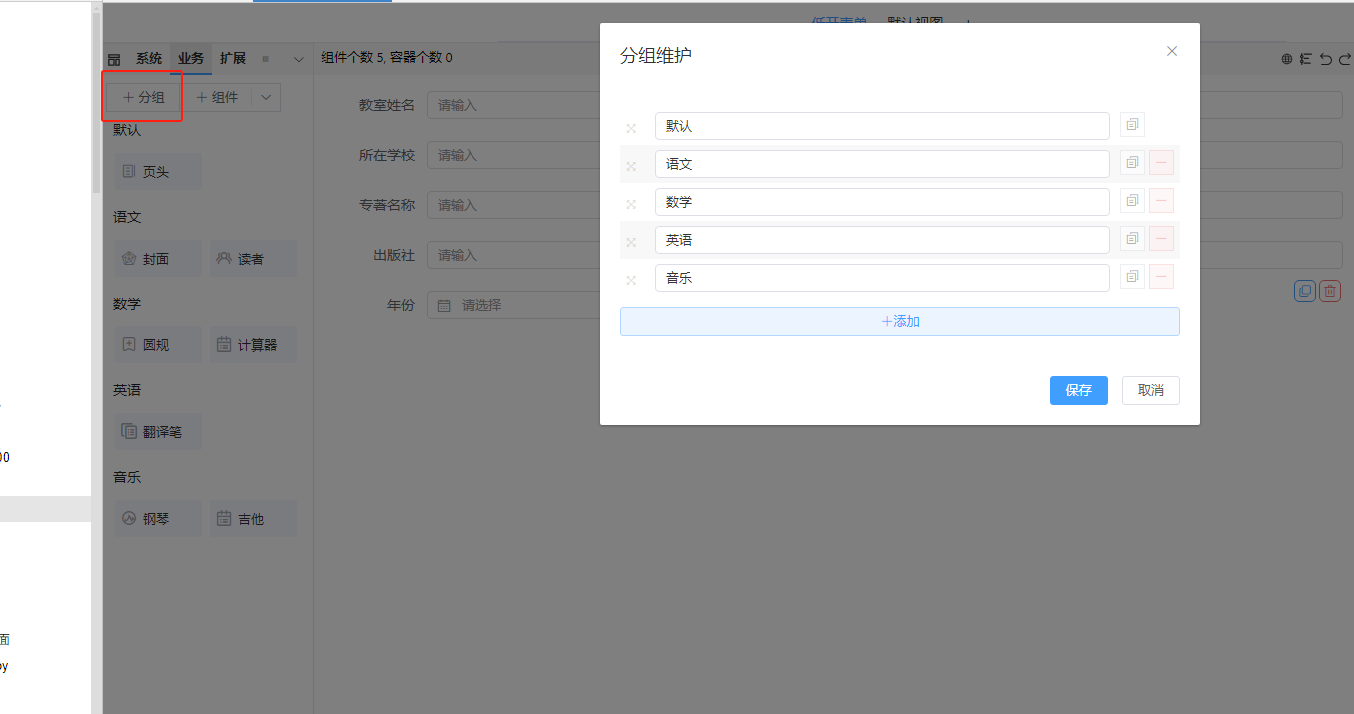Viewport: 1354px width, 714px height.
Task: Click the 添加 button to add group
Action: click(x=899, y=321)
